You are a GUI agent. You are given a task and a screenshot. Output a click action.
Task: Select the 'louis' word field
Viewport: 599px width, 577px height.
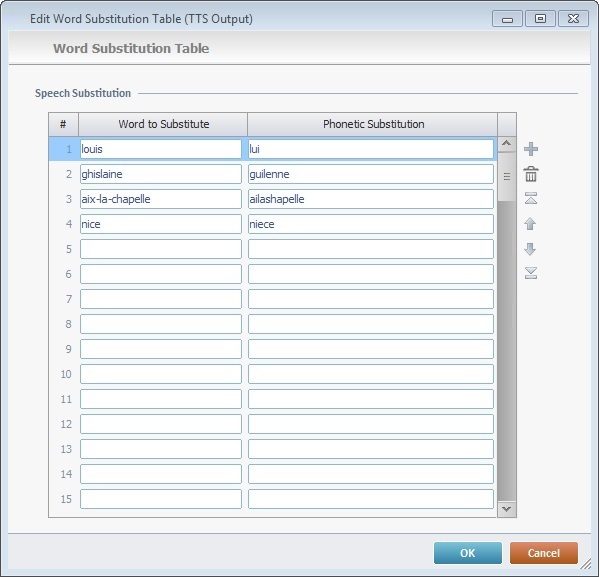pos(161,149)
